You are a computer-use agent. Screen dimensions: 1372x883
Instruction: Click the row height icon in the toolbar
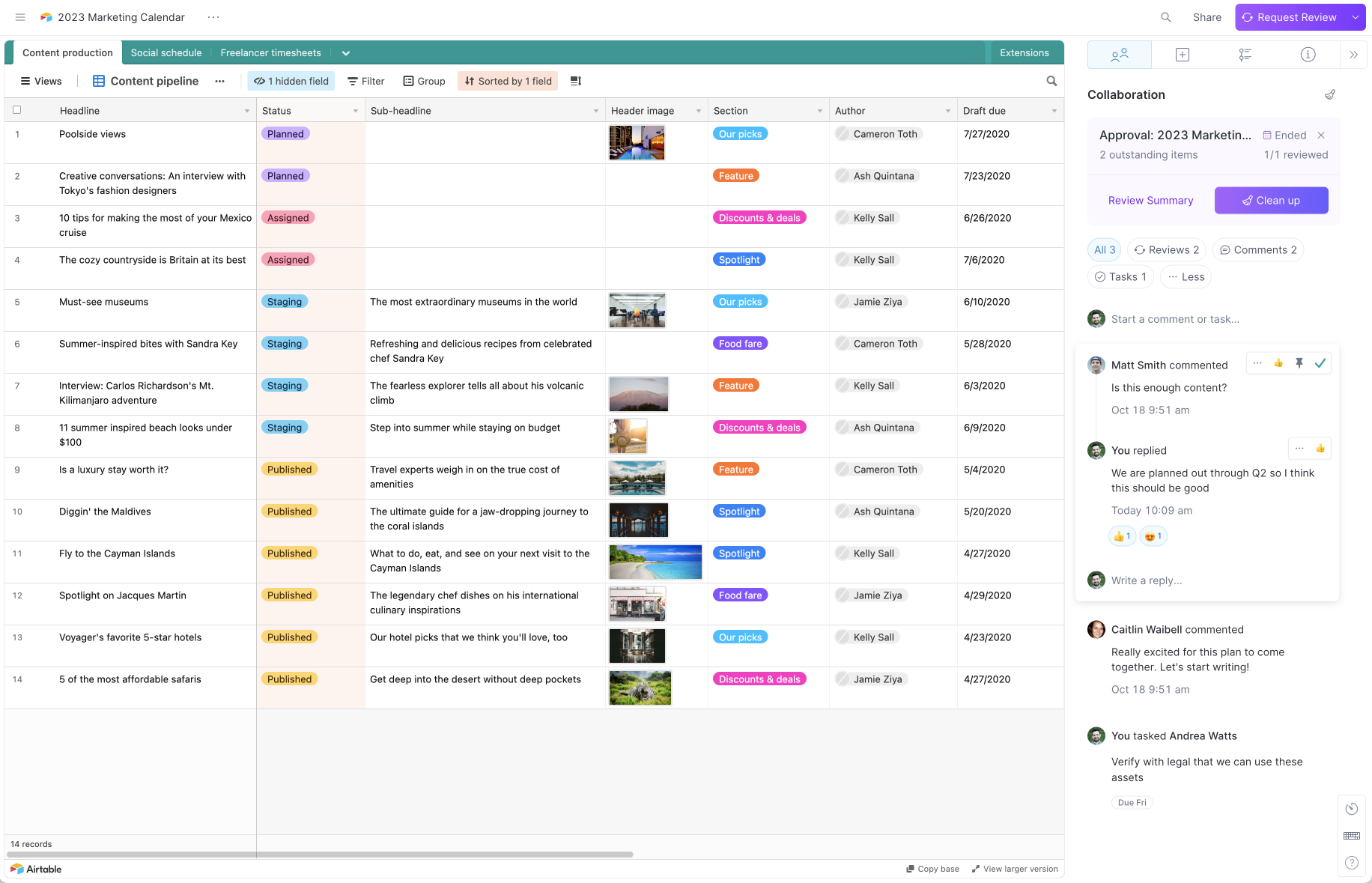(576, 81)
